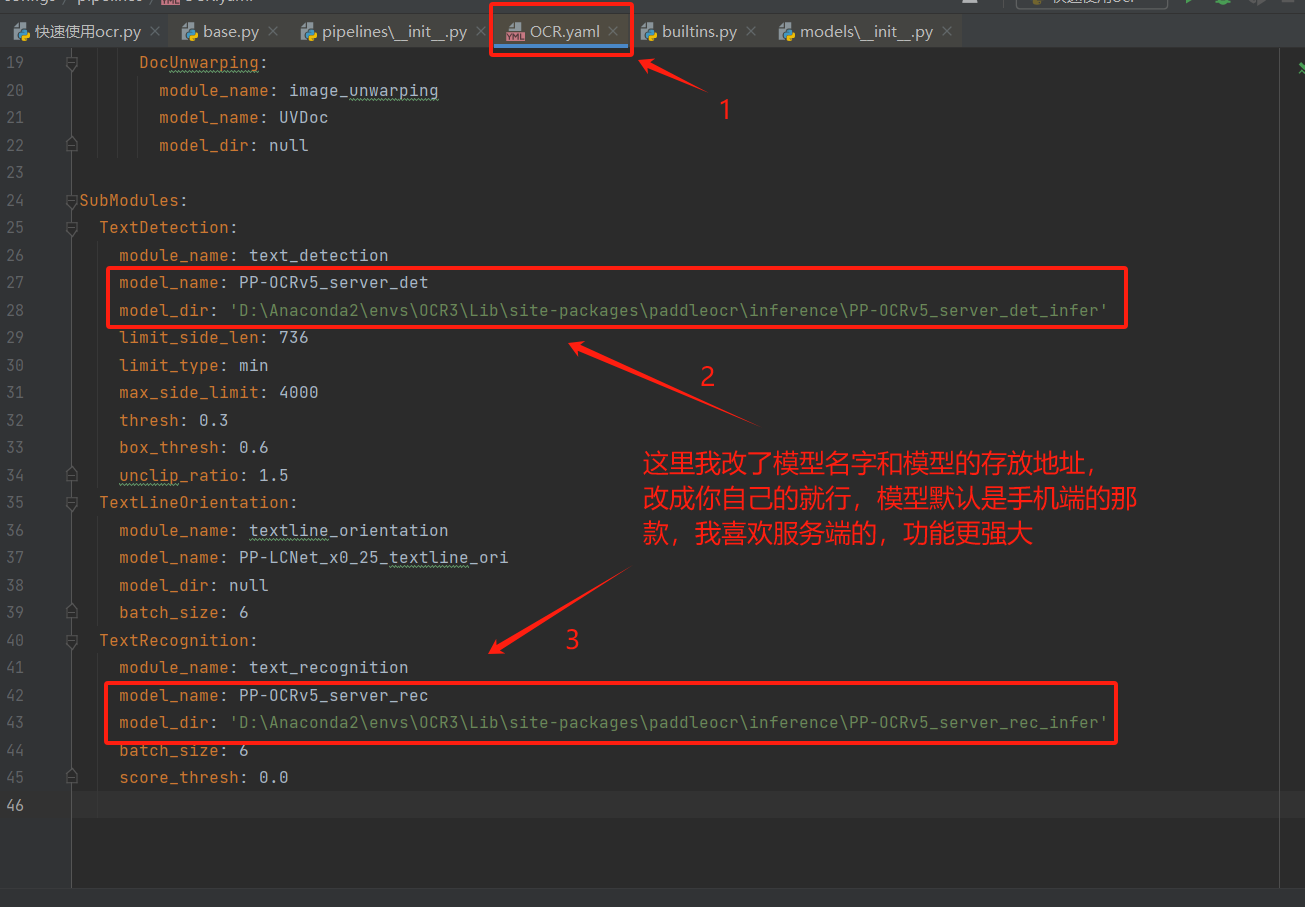Viewport: 1305px width, 907px height.
Task: Click the Python icon on builtins.py tab
Action: click(647, 32)
